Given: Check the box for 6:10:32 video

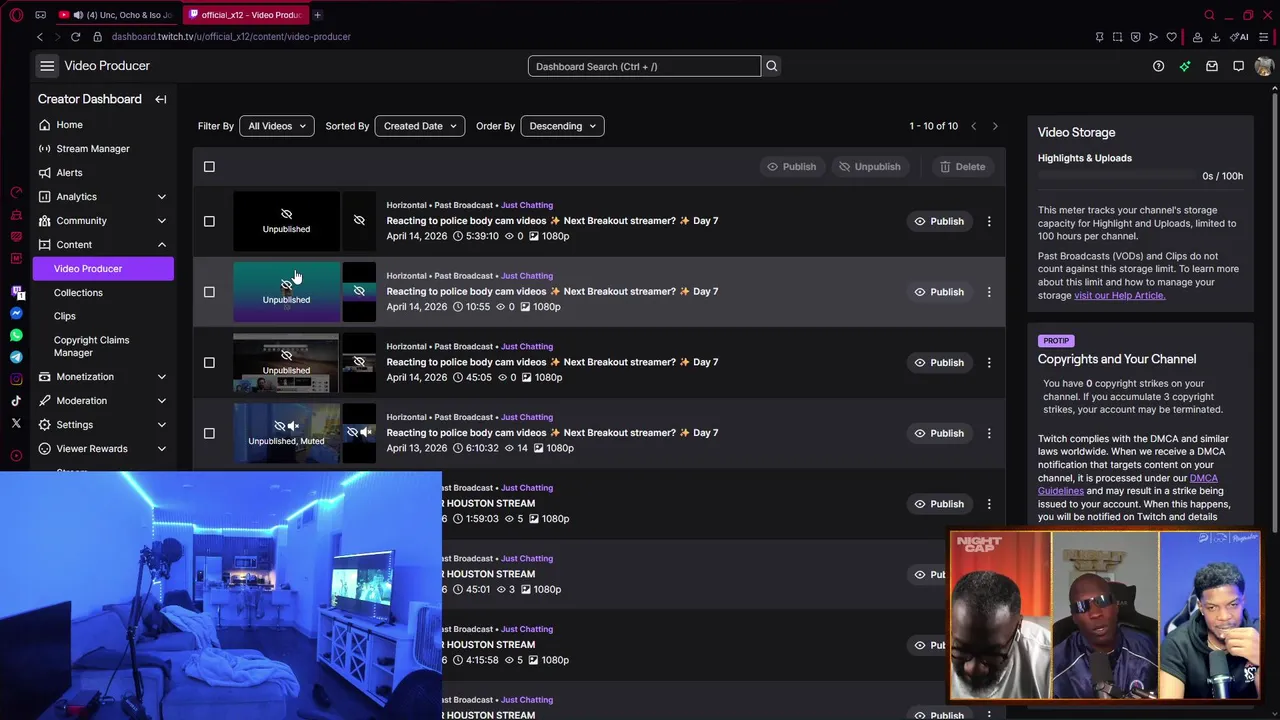Looking at the screenshot, I should point(209,433).
